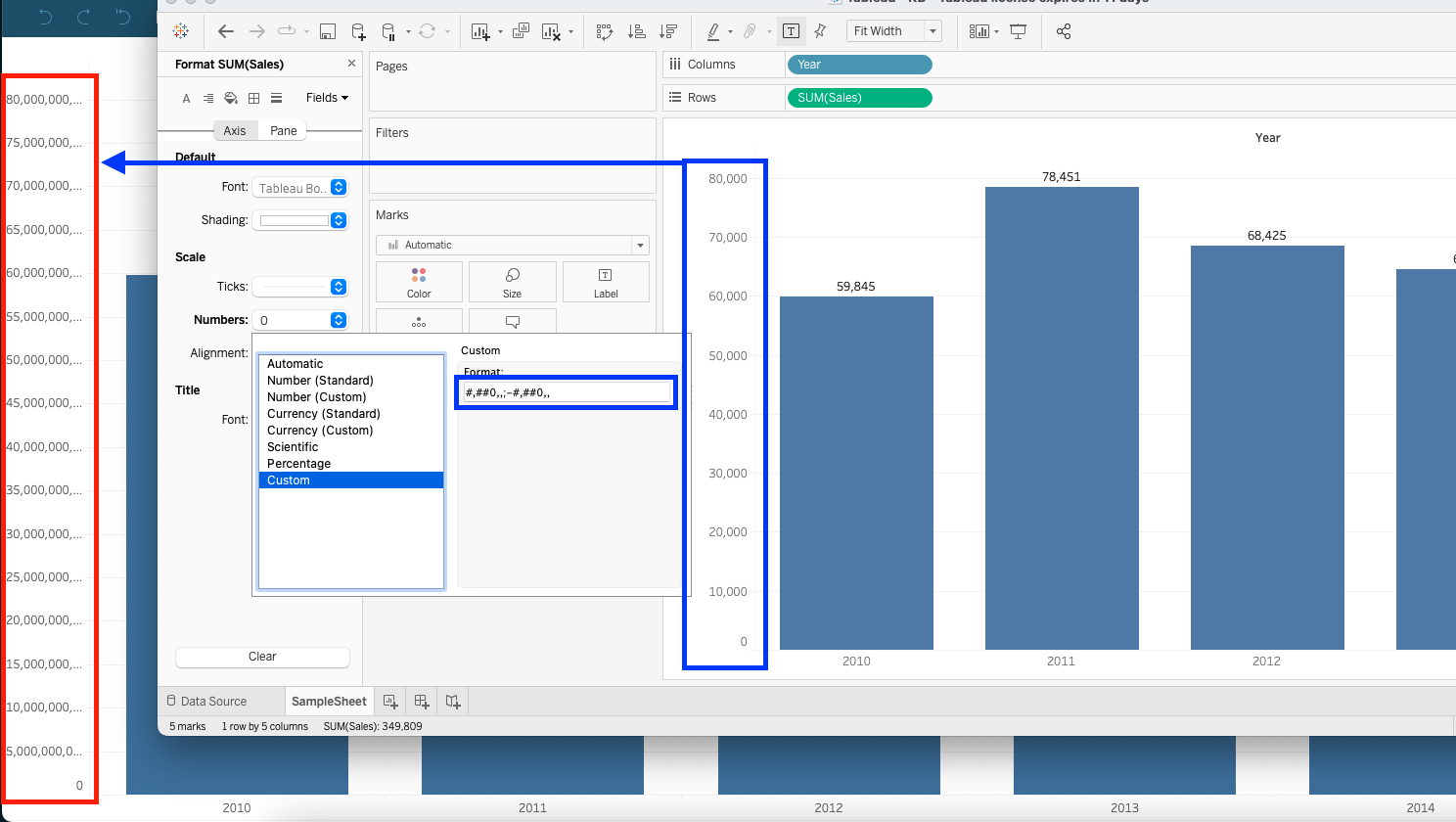Expand the Fields dropdown in Format pane
The image size is (1456, 822).
[x=327, y=98]
